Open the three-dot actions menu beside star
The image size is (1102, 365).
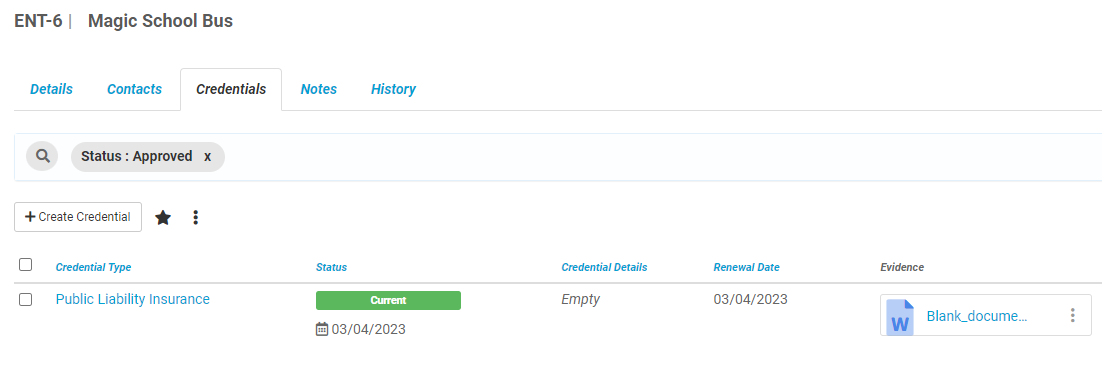(x=195, y=217)
